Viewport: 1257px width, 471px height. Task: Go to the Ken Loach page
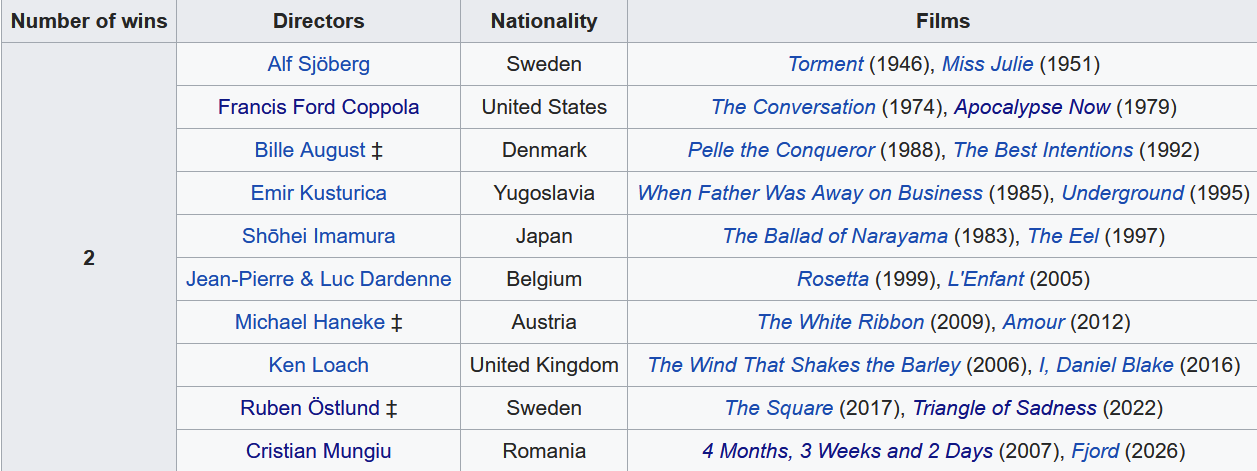[x=319, y=365]
